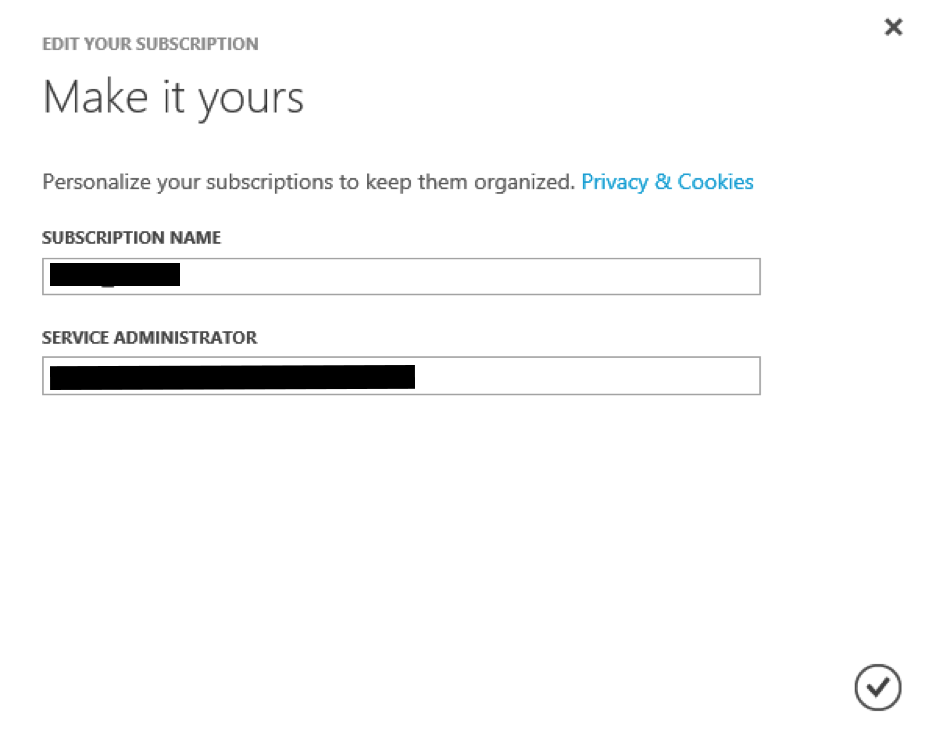Confirm changes with the checkmark button
925x729 pixels.
[878, 687]
